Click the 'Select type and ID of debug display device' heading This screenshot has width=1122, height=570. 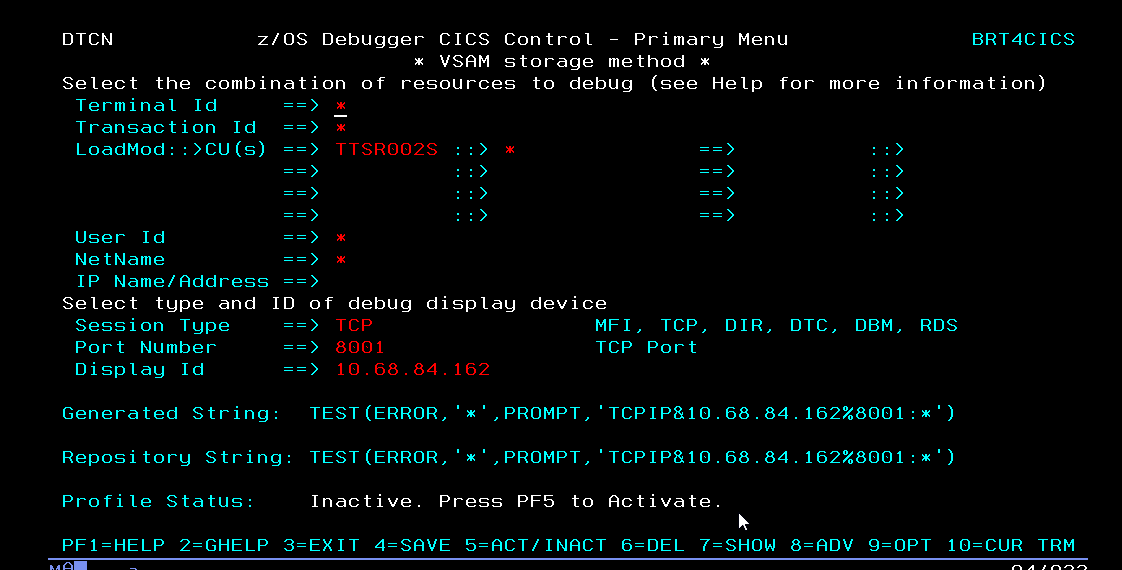coord(334,304)
